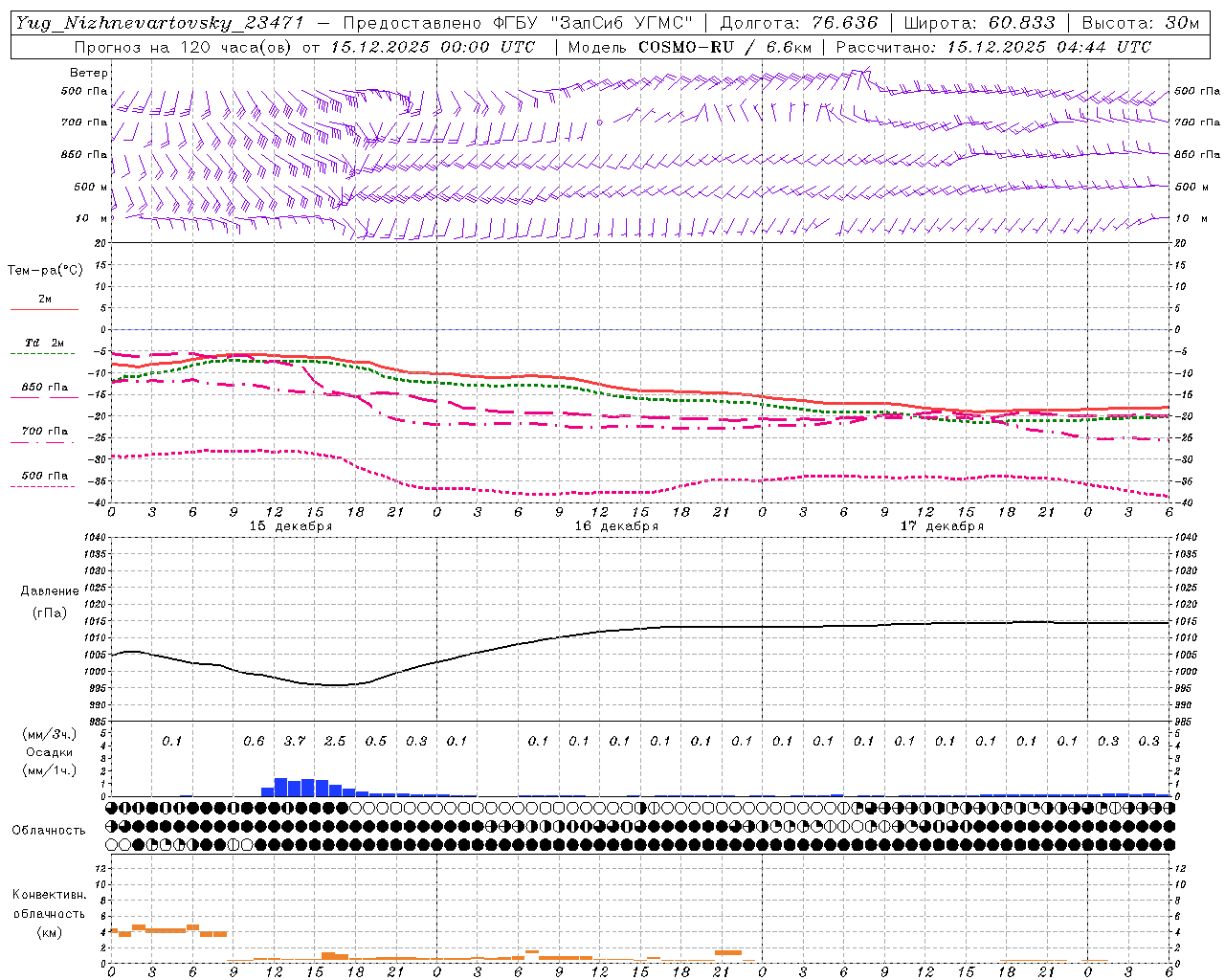
Task: Click the (мм/1ч.) unit label
Action: coord(50,770)
